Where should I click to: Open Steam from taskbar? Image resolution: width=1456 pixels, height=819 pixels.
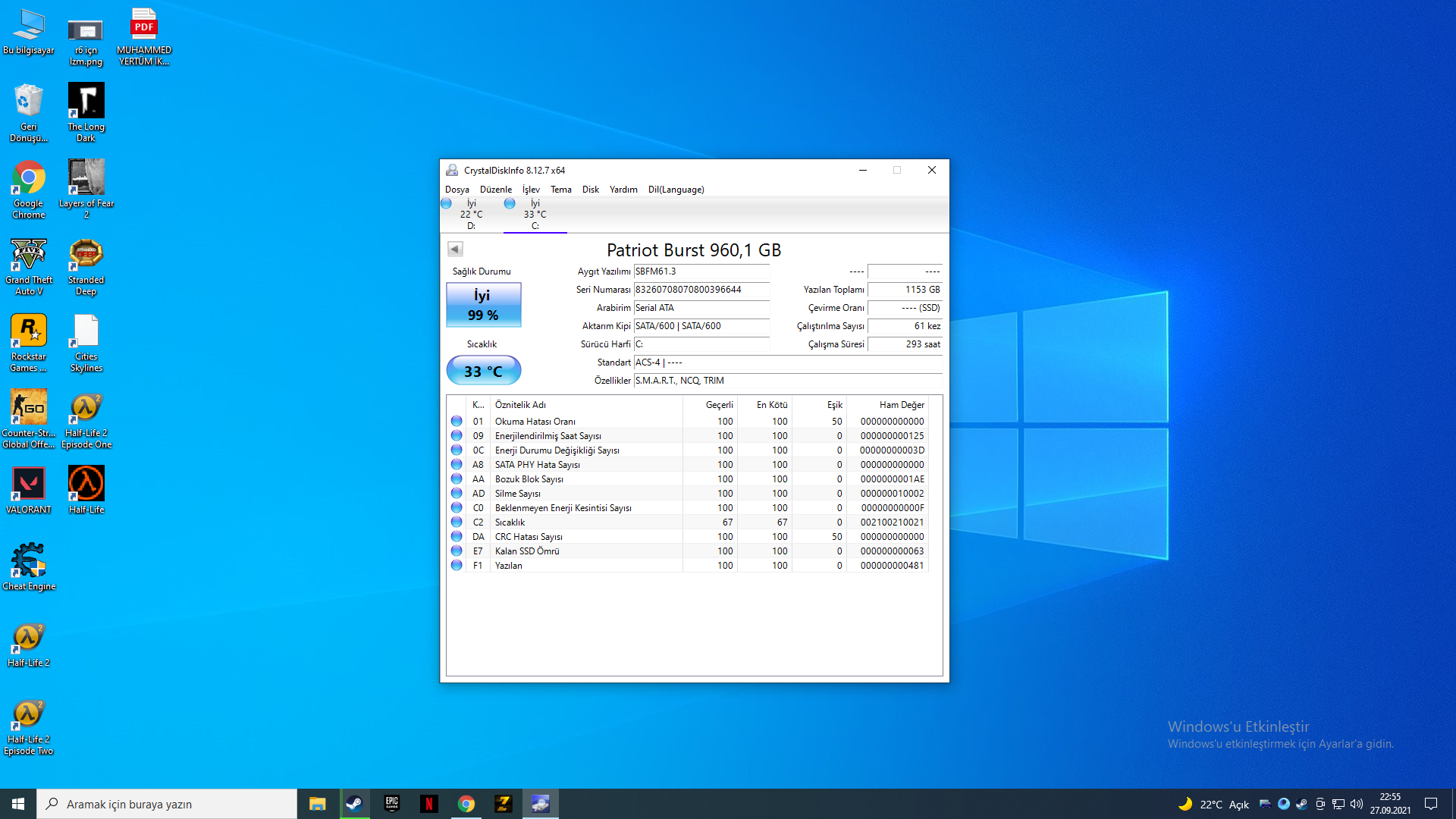tap(354, 804)
